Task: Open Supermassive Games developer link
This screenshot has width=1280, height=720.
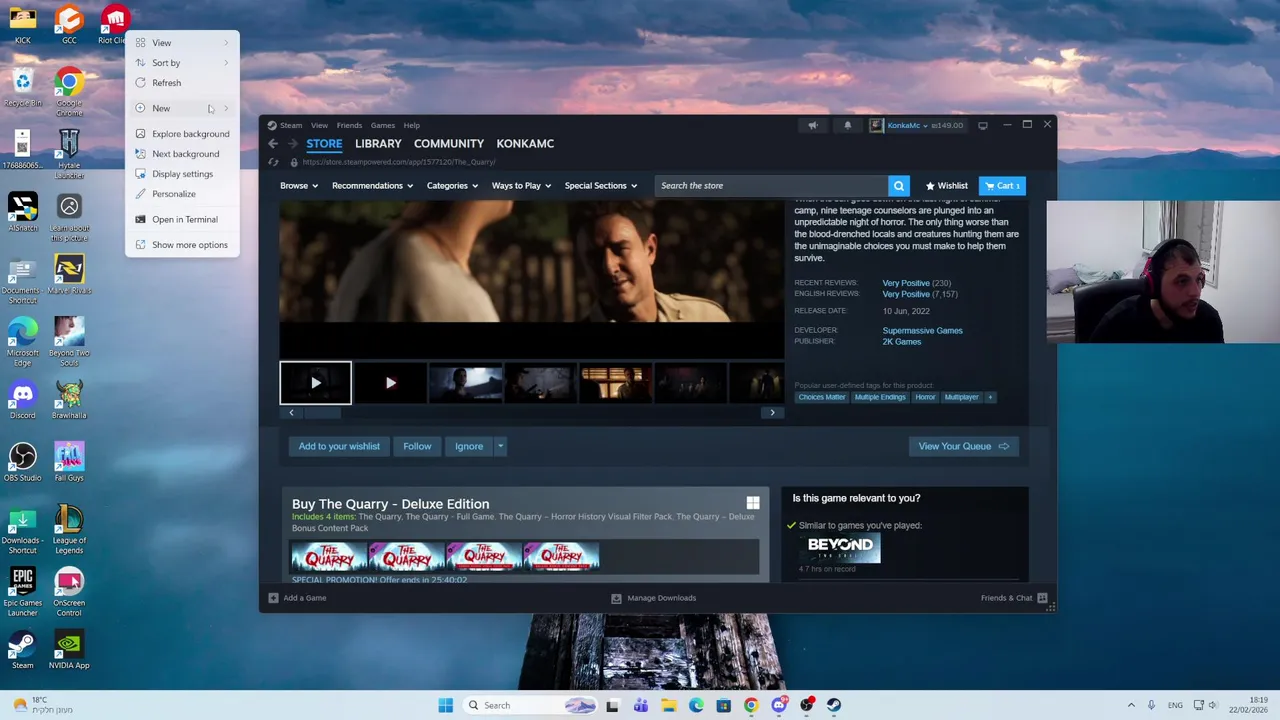Action: pos(922,331)
